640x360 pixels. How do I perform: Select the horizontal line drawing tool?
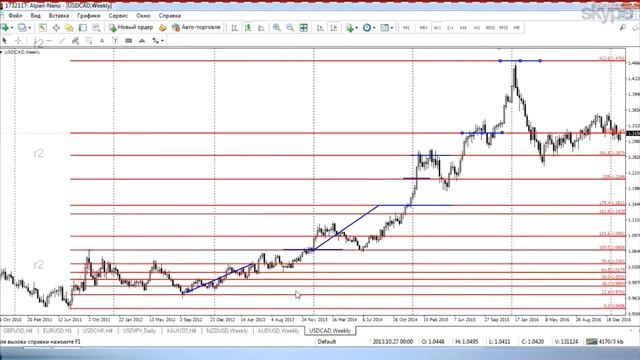tap(49, 41)
